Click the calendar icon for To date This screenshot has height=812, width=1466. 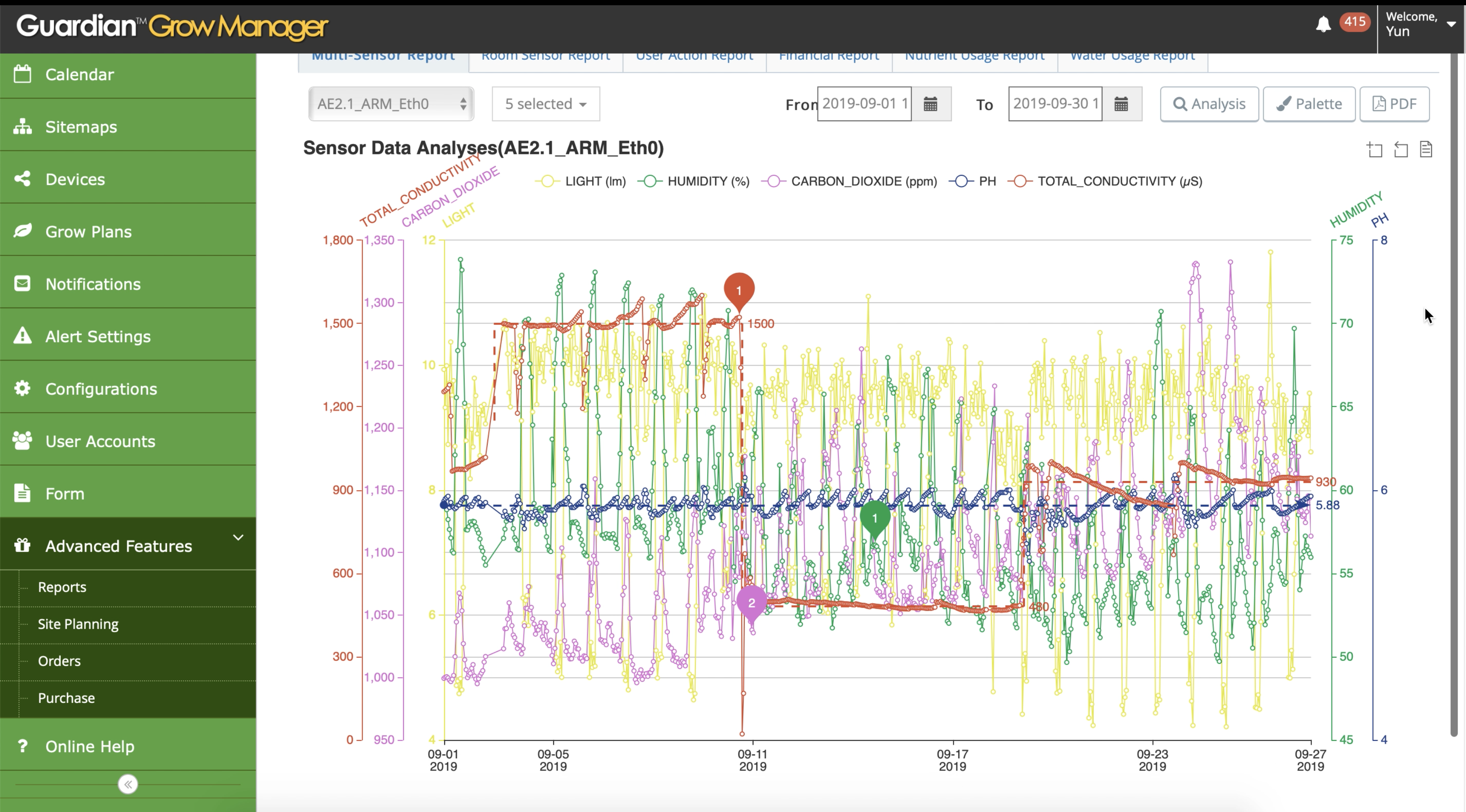1122,104
